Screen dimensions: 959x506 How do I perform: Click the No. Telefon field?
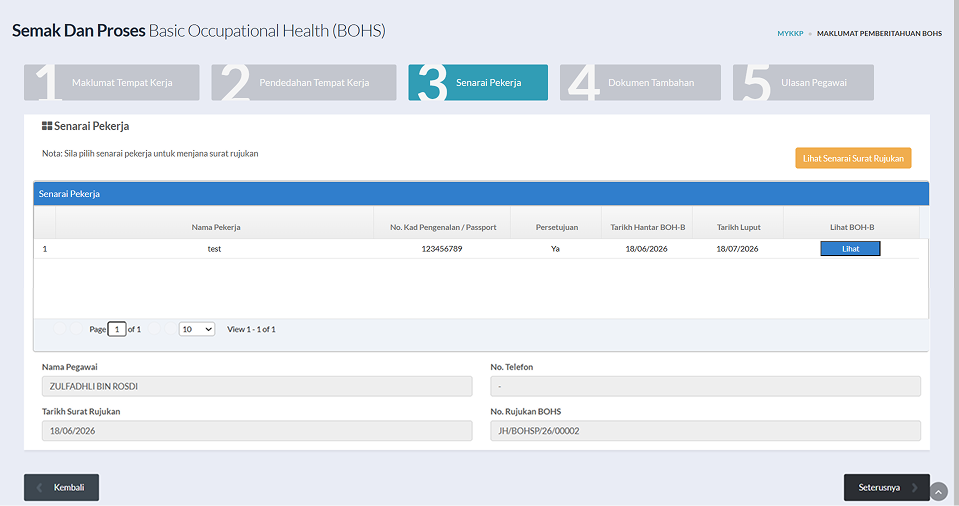pos(705,386)
